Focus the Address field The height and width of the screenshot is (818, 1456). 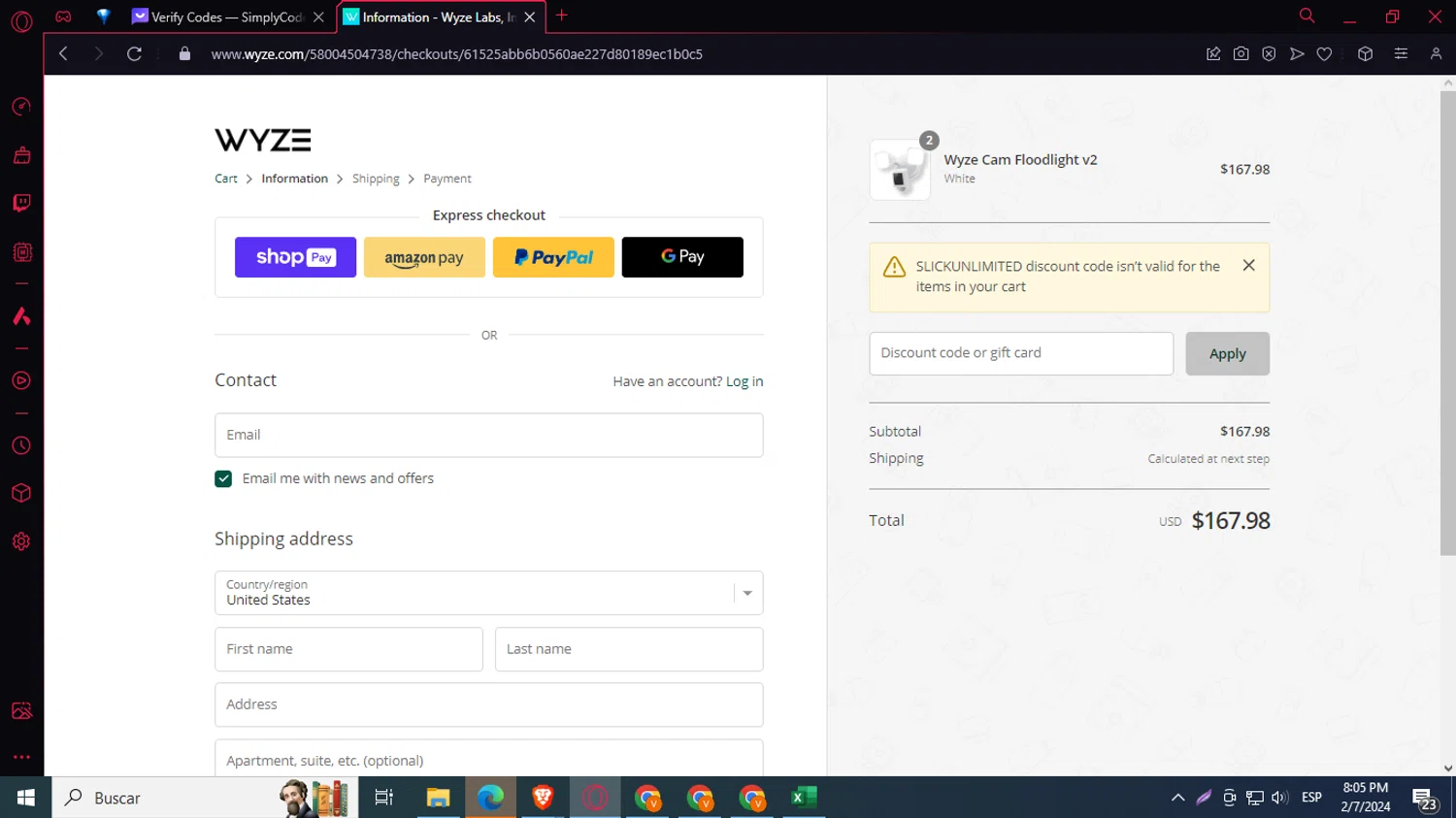(x=489, y=704)
